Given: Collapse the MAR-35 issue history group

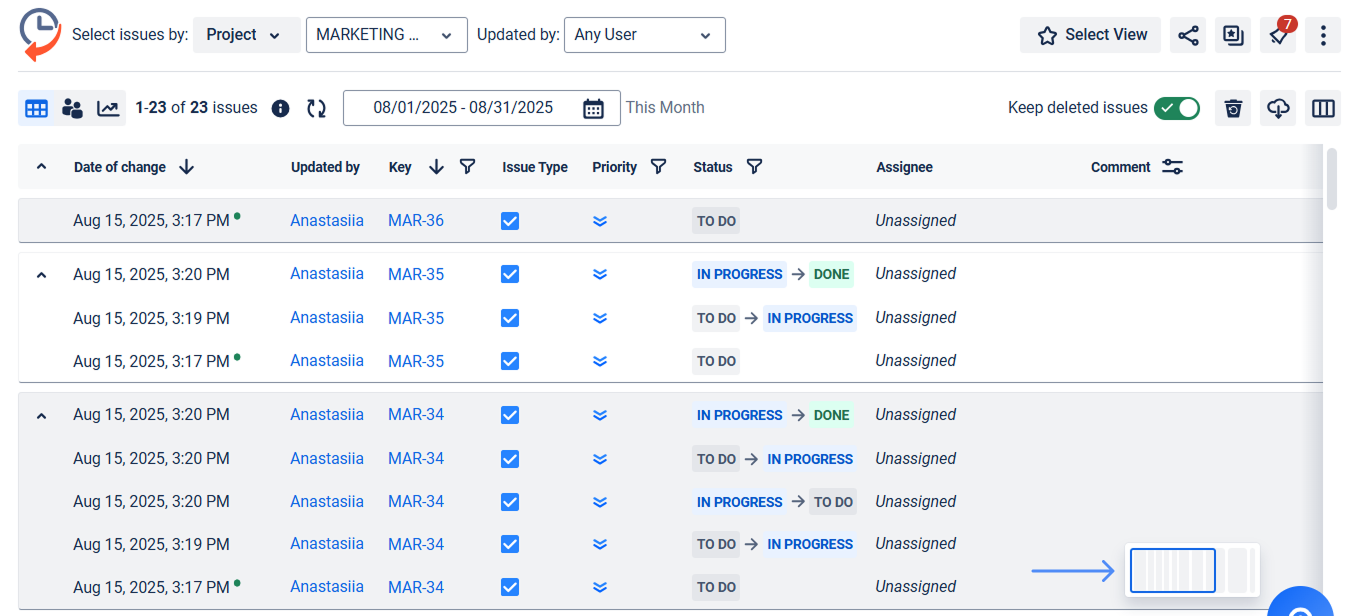Looking at the screenshot, I should coord(41,275).
